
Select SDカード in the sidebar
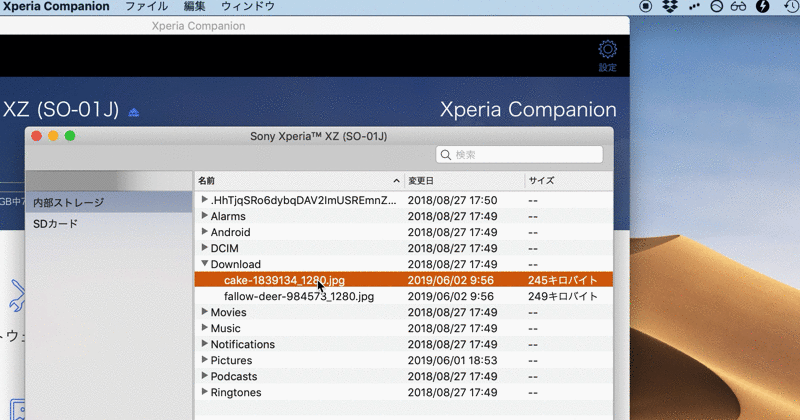pos(55,224)
